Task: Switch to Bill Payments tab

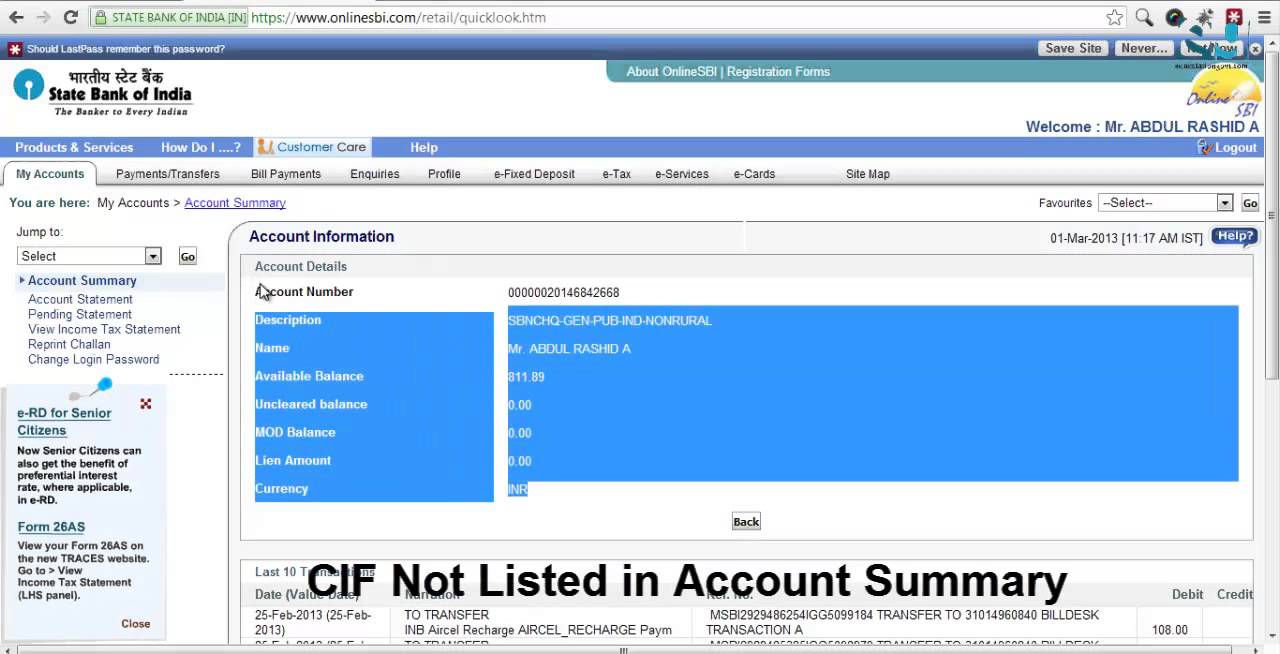Action: coord(286,174)
